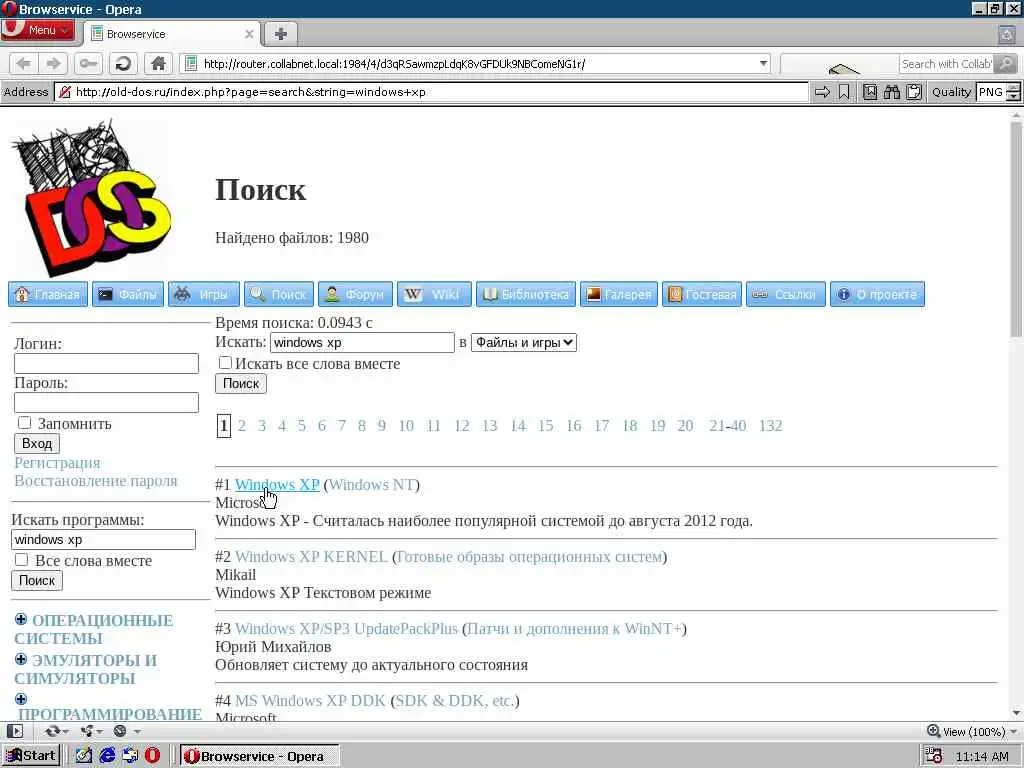Open Windows XP/SP3 UpdatePackPlus link
The image size is (1024, 768).
pyautogui.click(x=346, y=628)
